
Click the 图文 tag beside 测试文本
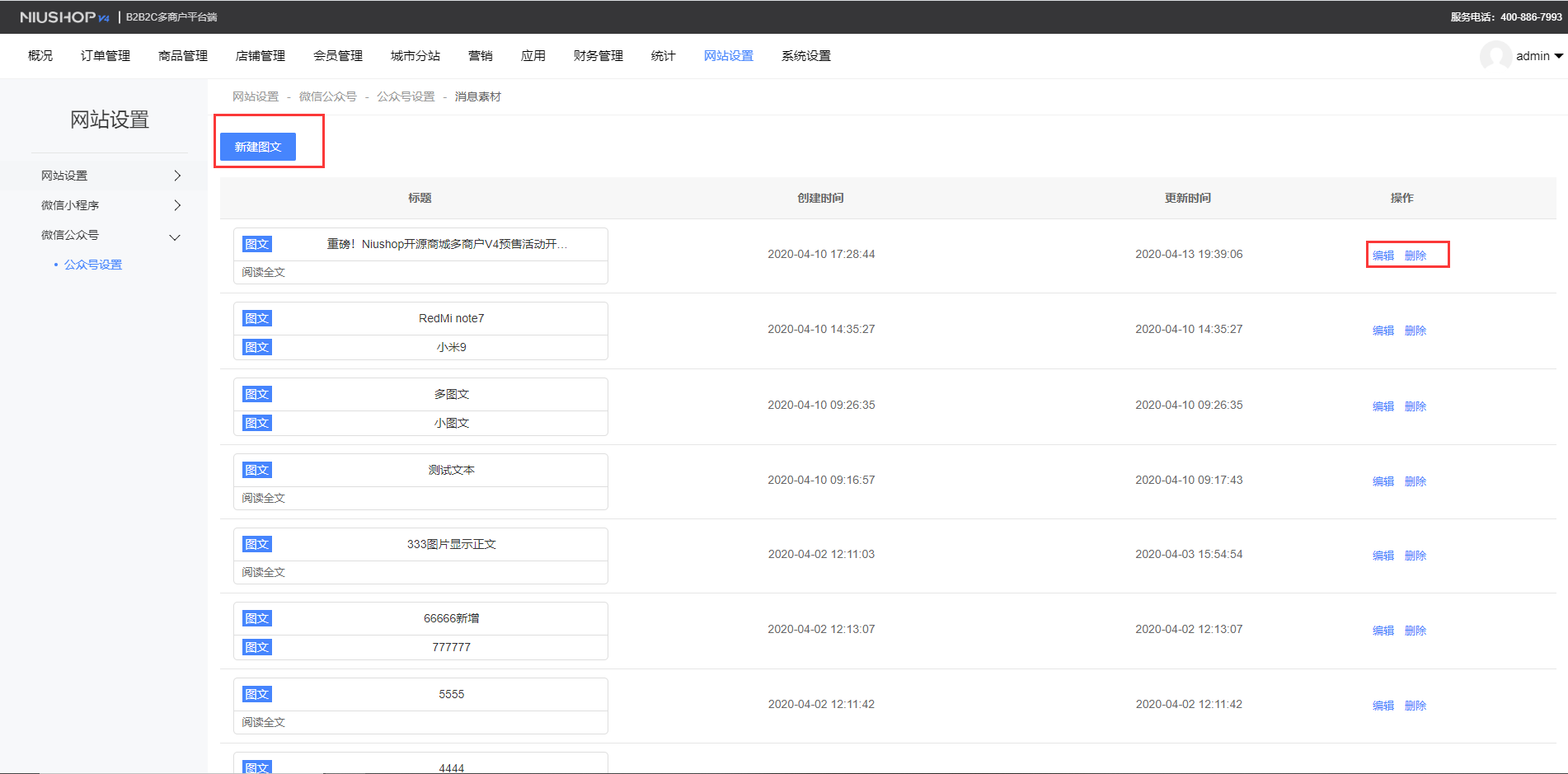point(257,470)
